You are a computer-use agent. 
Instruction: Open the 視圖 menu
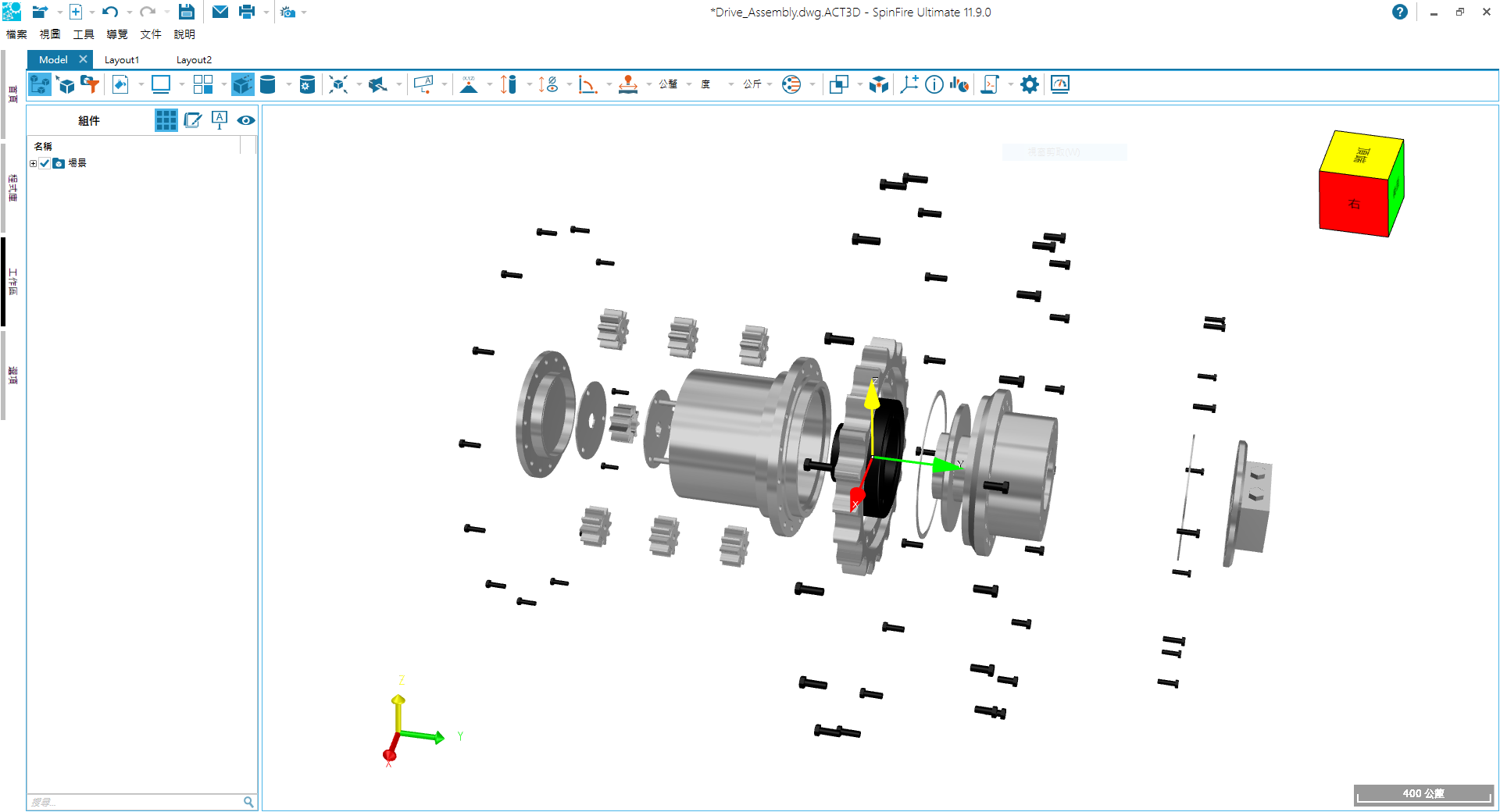(50, 34)
